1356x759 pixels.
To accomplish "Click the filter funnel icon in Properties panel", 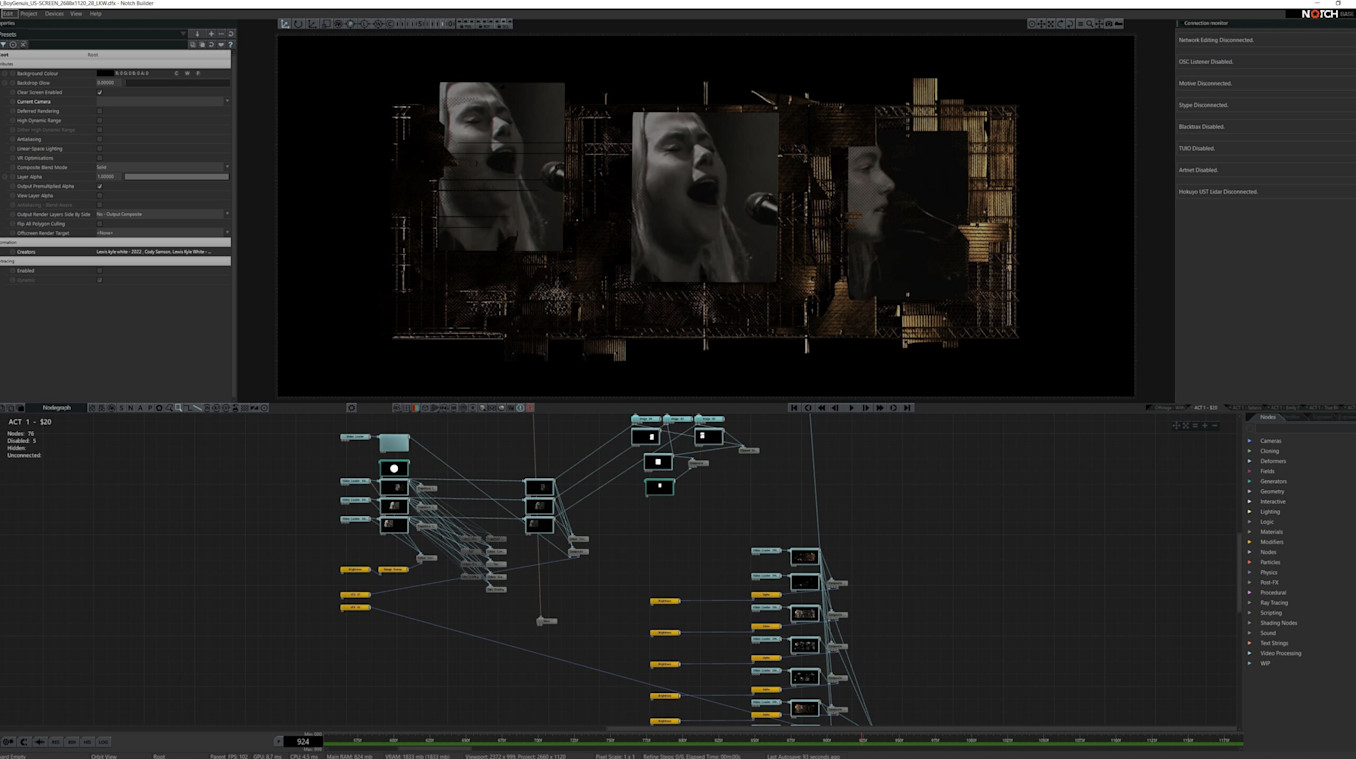I will (3, 44).
